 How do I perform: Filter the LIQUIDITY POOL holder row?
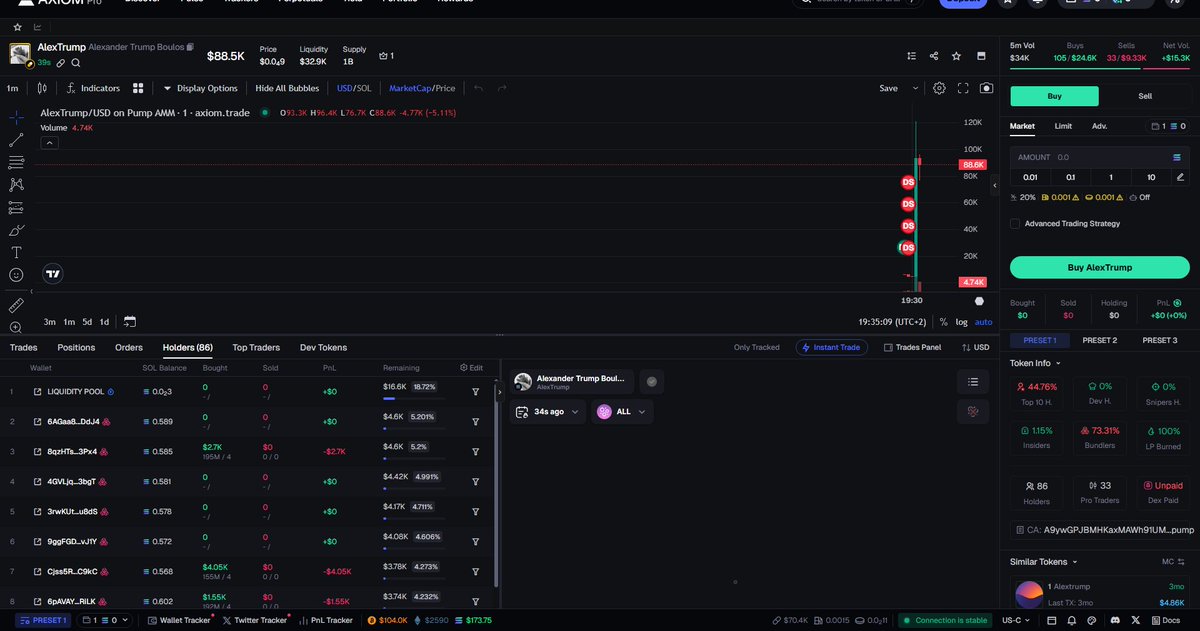[476, 391]
